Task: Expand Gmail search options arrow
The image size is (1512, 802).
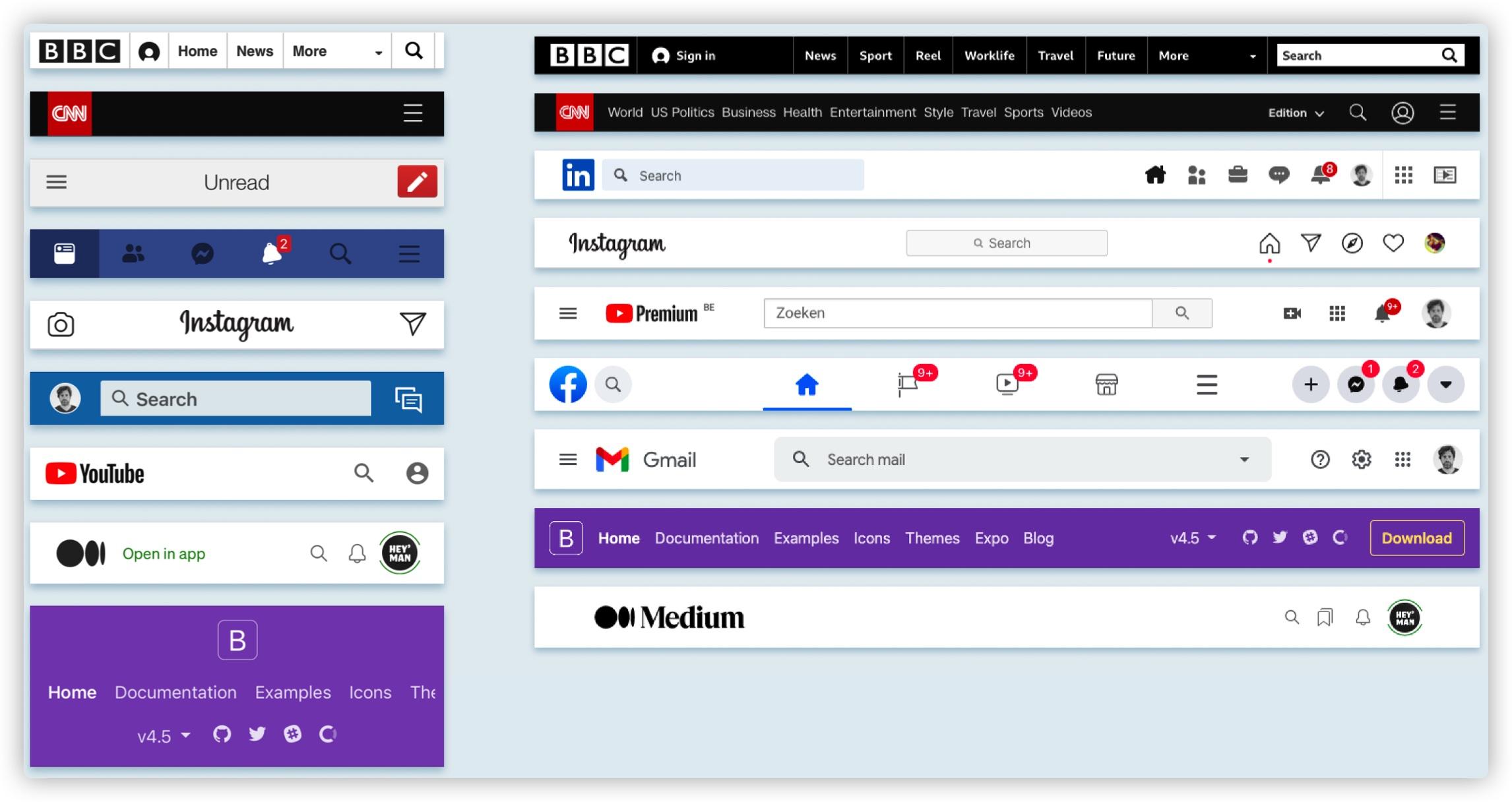Action: point(1244,460)
